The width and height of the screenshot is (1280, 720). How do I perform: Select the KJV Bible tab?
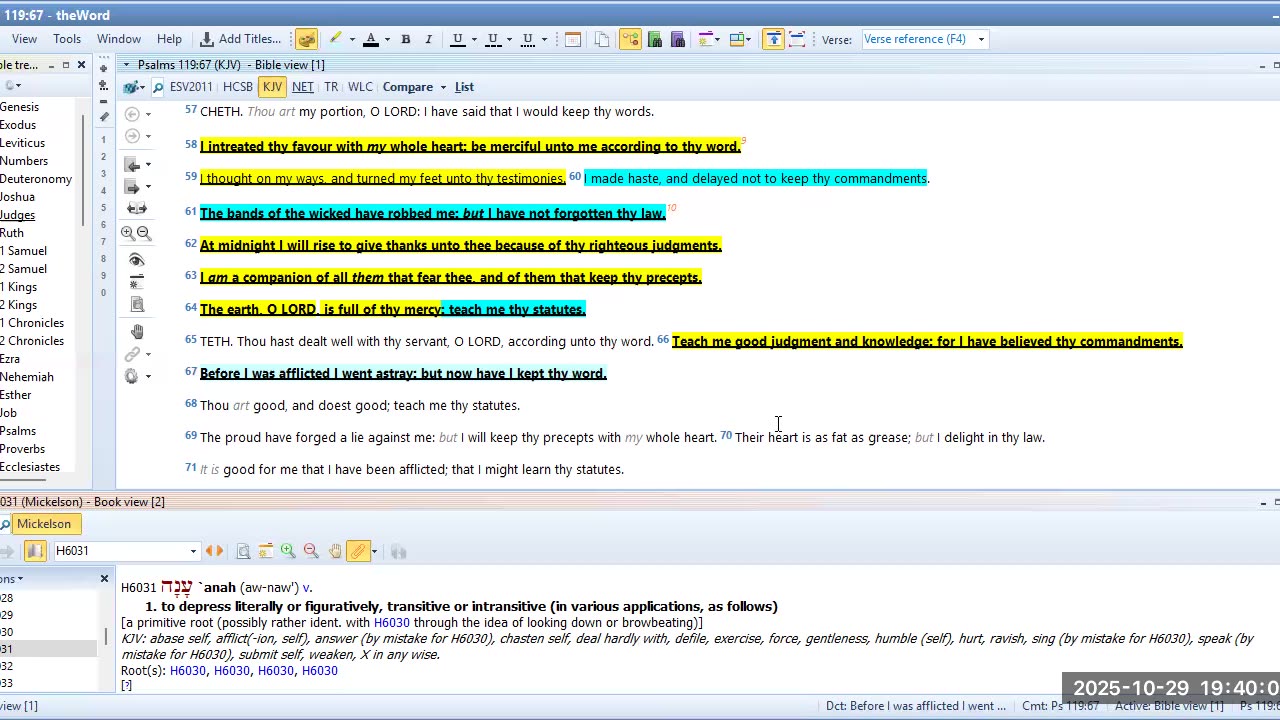click(272, 87)
